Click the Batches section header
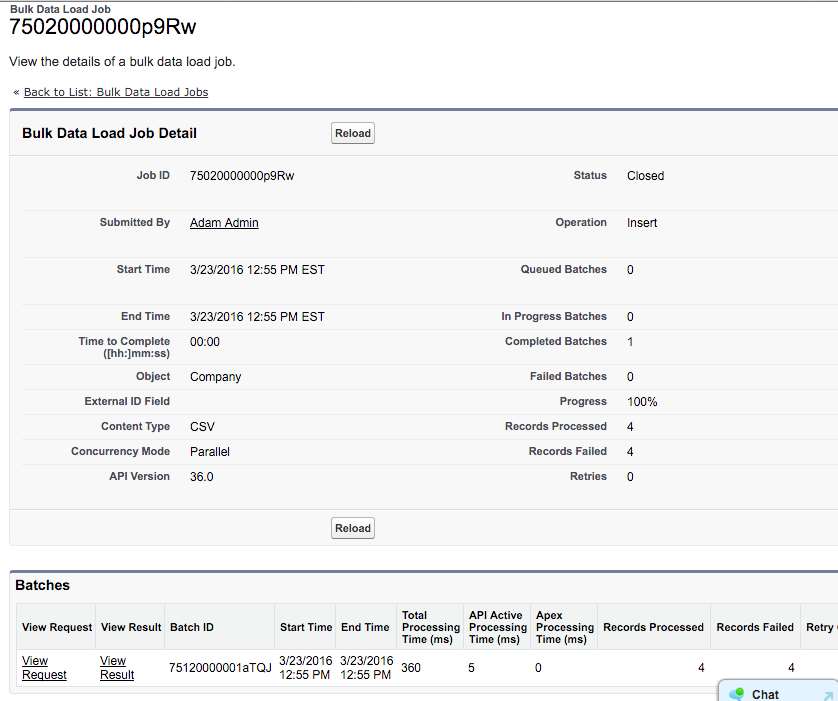The width and height of the screenshot is (838, 701). point(44,585)
